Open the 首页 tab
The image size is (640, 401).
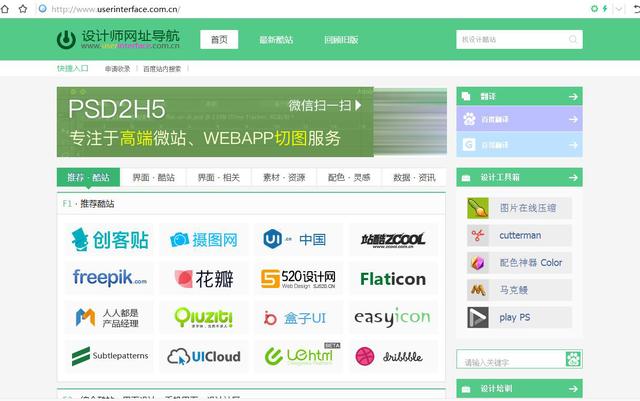click(219, 40)
